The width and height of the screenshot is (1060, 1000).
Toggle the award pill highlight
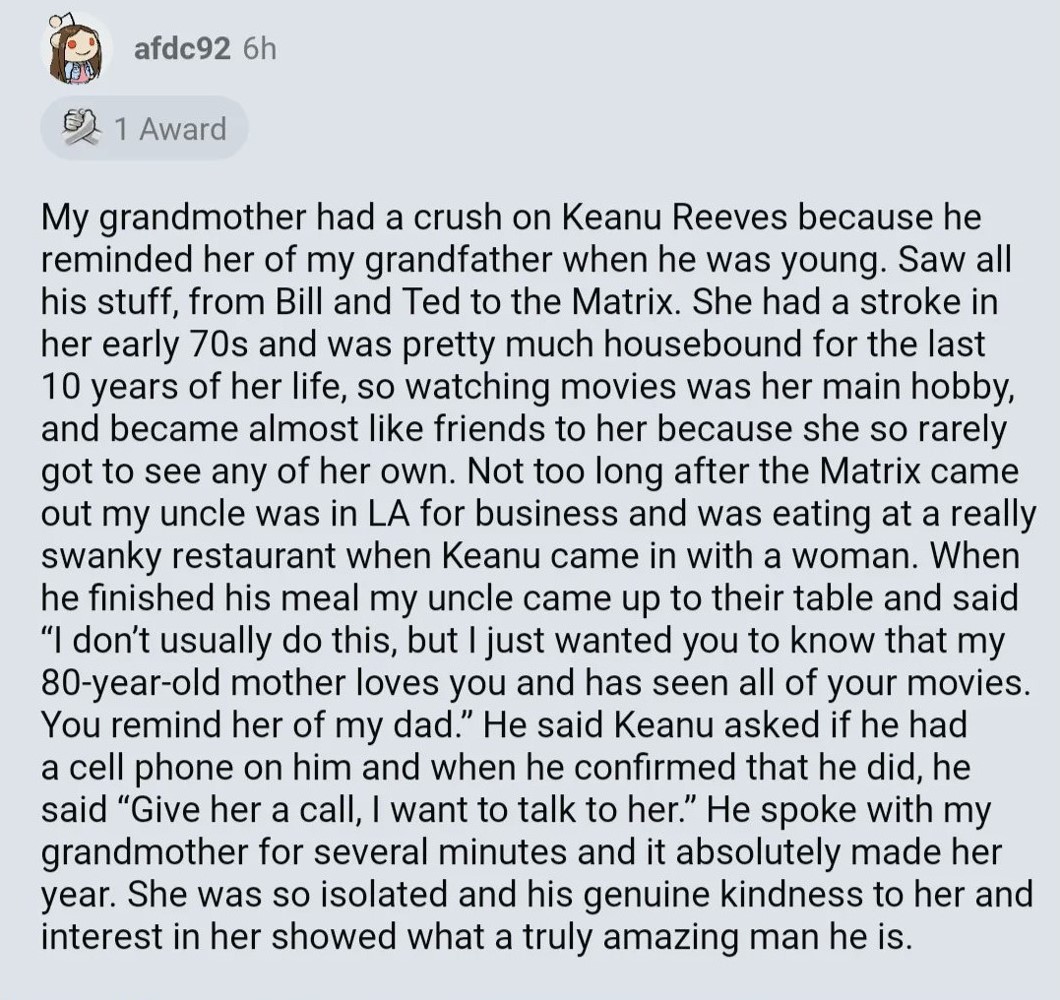point(144,127)
